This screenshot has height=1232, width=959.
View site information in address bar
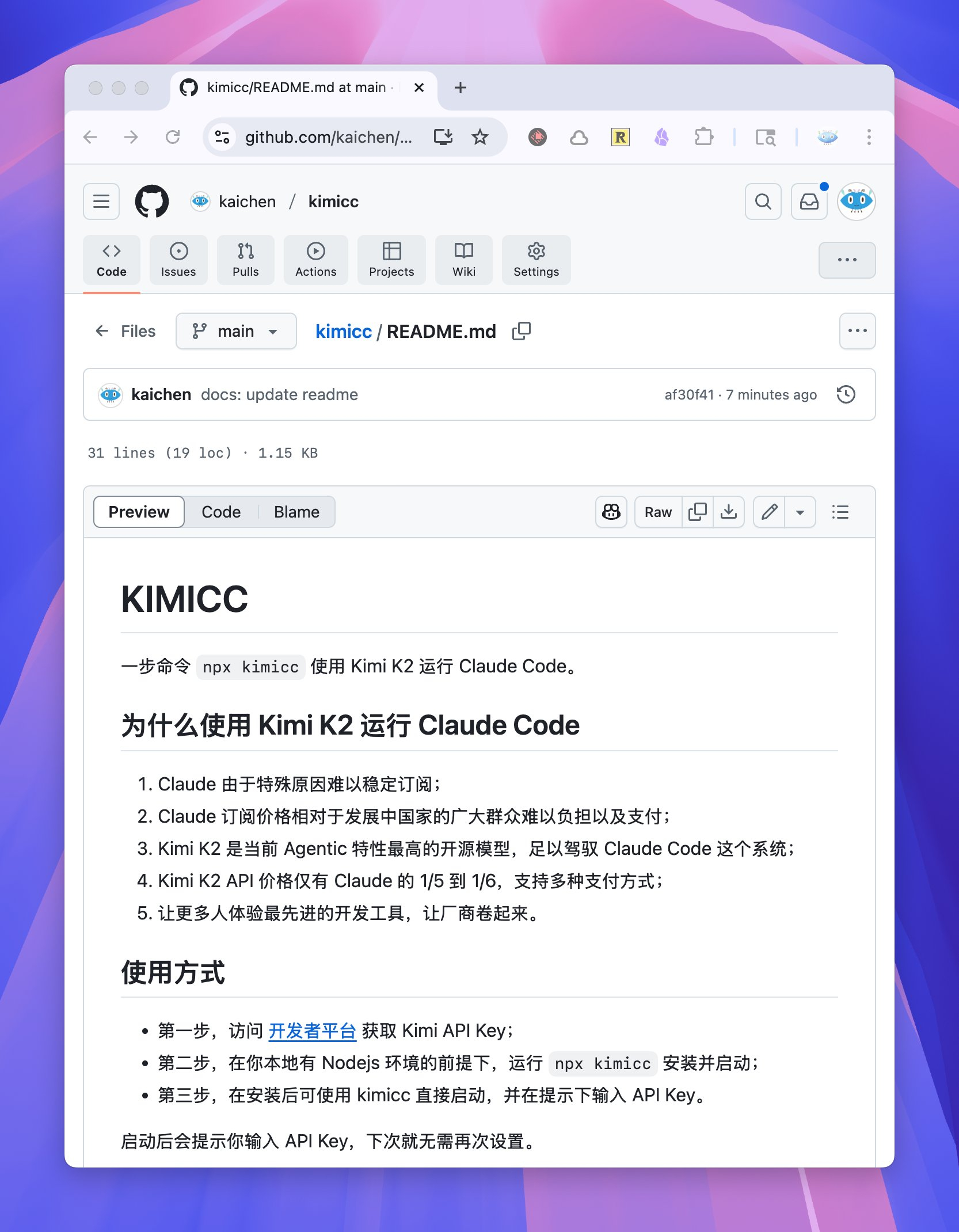click(x=222, y=137)
